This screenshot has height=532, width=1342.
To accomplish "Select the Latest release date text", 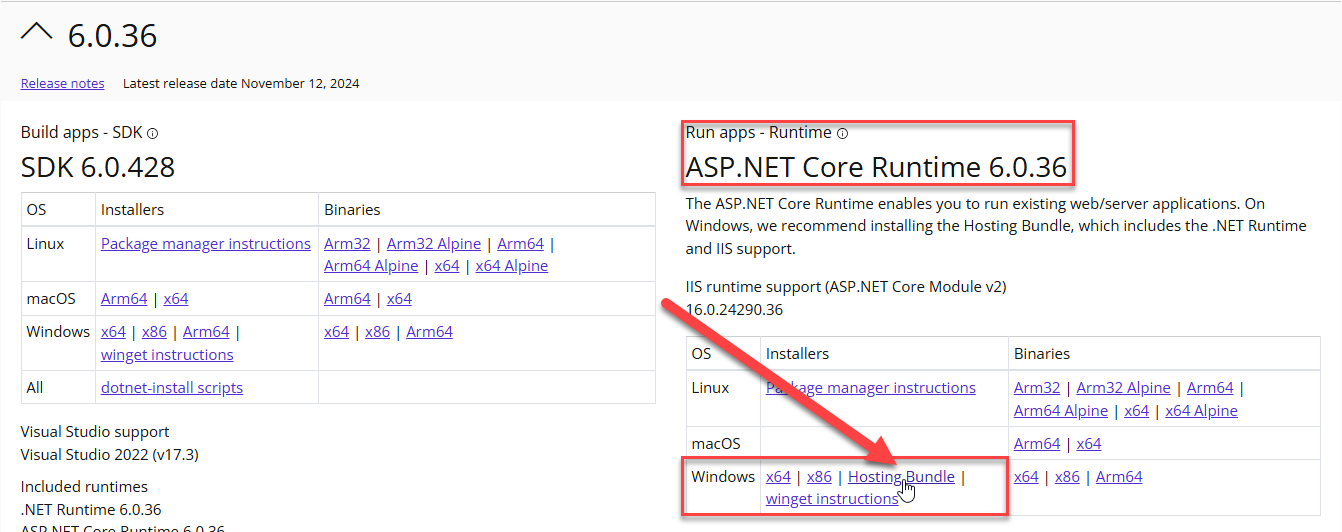I will click(241, 84).
